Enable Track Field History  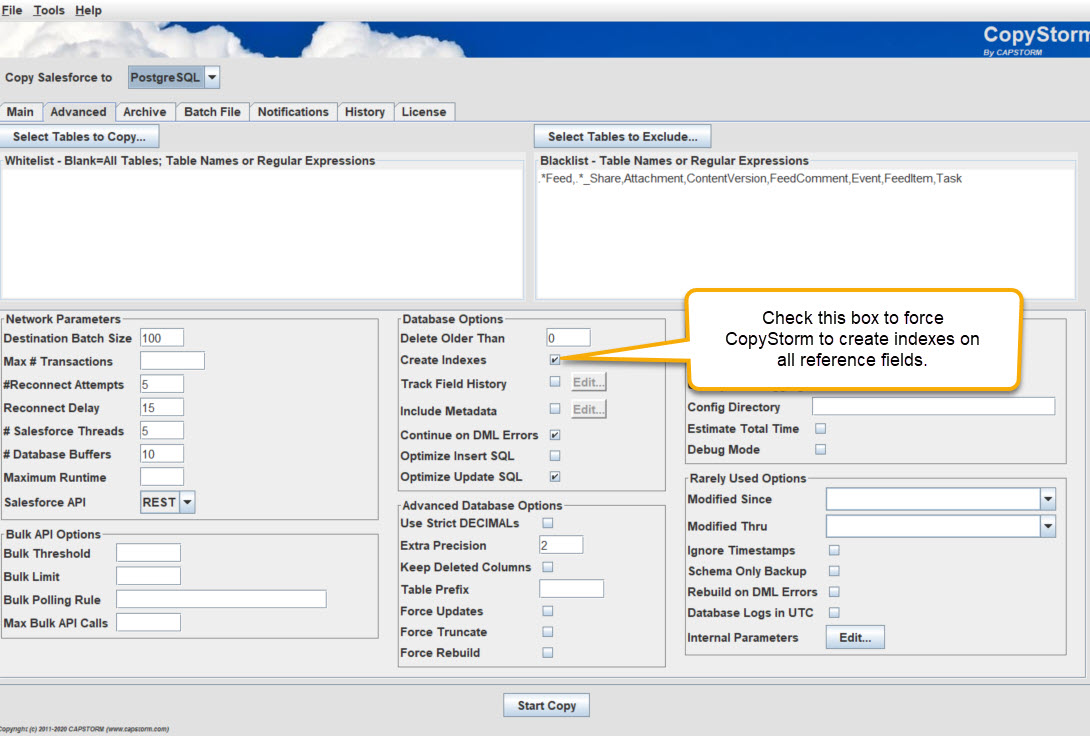(557, 381)
